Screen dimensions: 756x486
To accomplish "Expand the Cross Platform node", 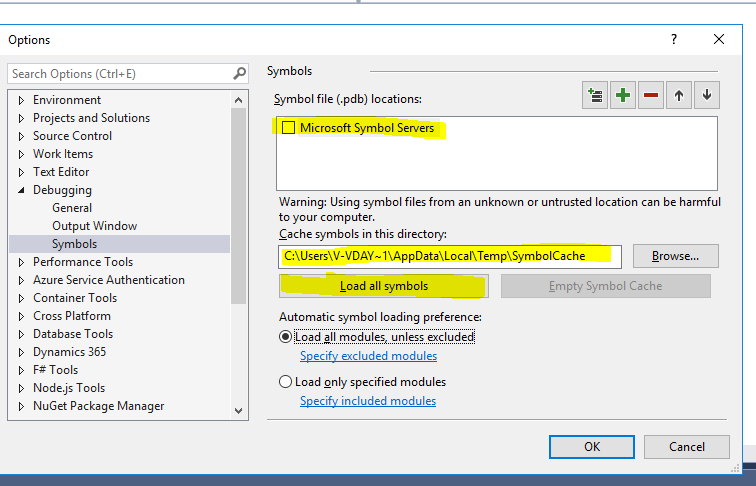I will pyautogui.click(x=21, y=316).
